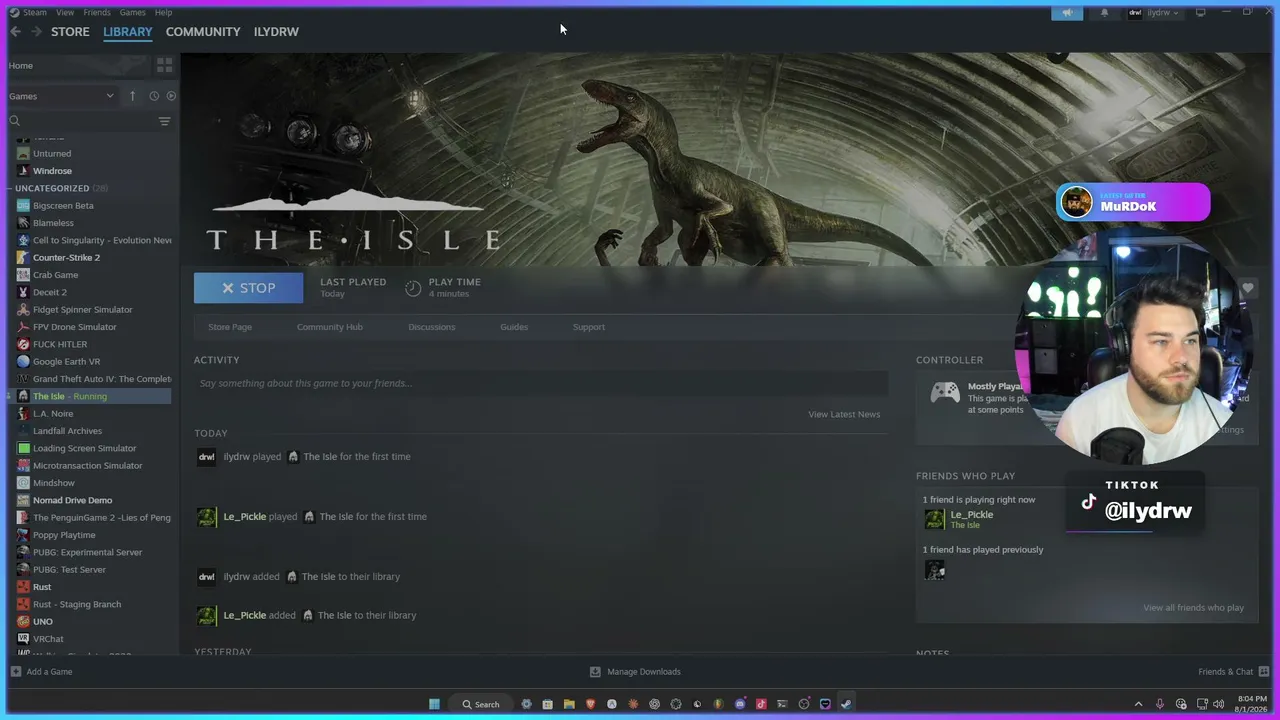
Task: Select the LIBRARY tab
Action: (128, 32)
